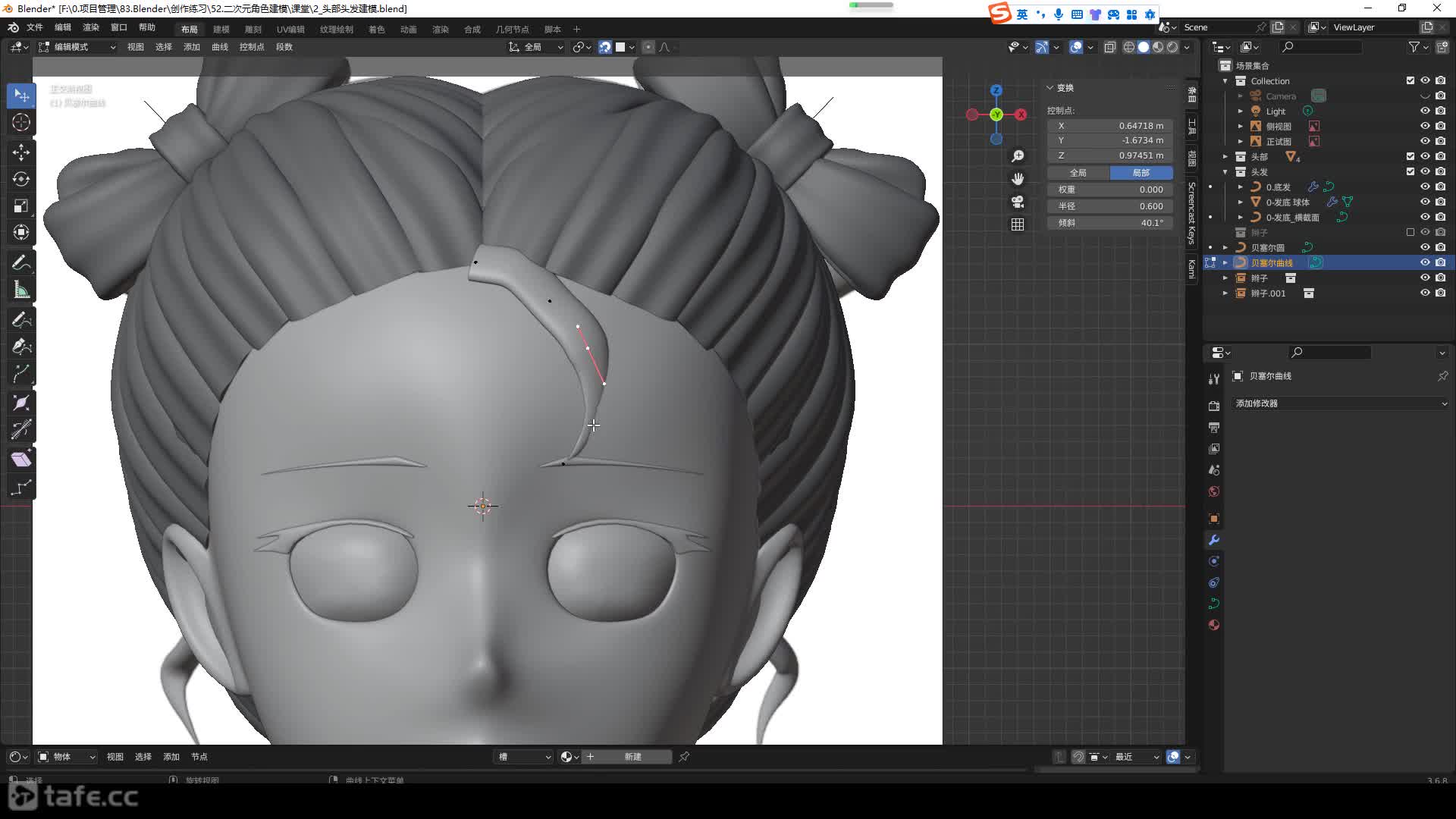Disable render for 0.底发 camera icon
Screen dimensions: 1456x819
tap(1440, 187)
